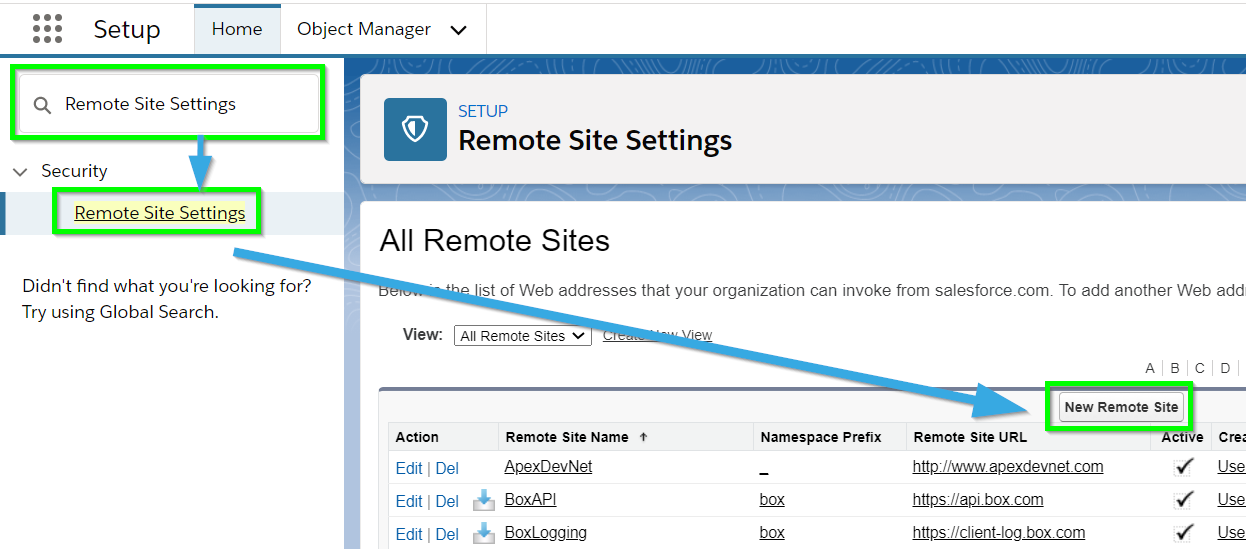1246x549 pixels.
Task: Filter list by letter A
Action: click(x=1150, y=368)
